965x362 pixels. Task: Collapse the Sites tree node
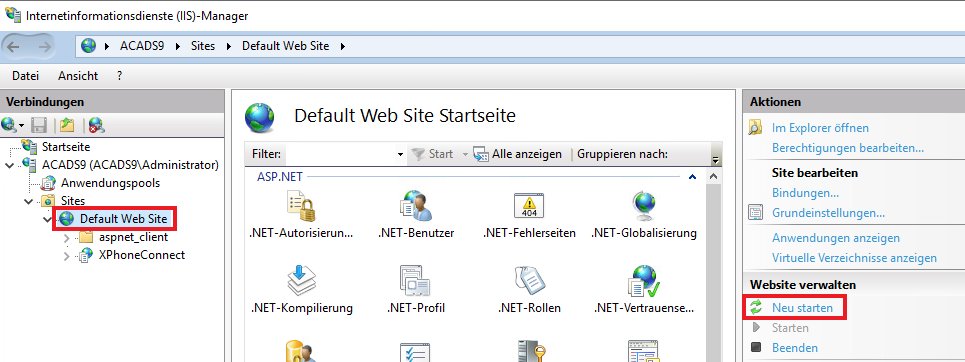click(29, 201)
